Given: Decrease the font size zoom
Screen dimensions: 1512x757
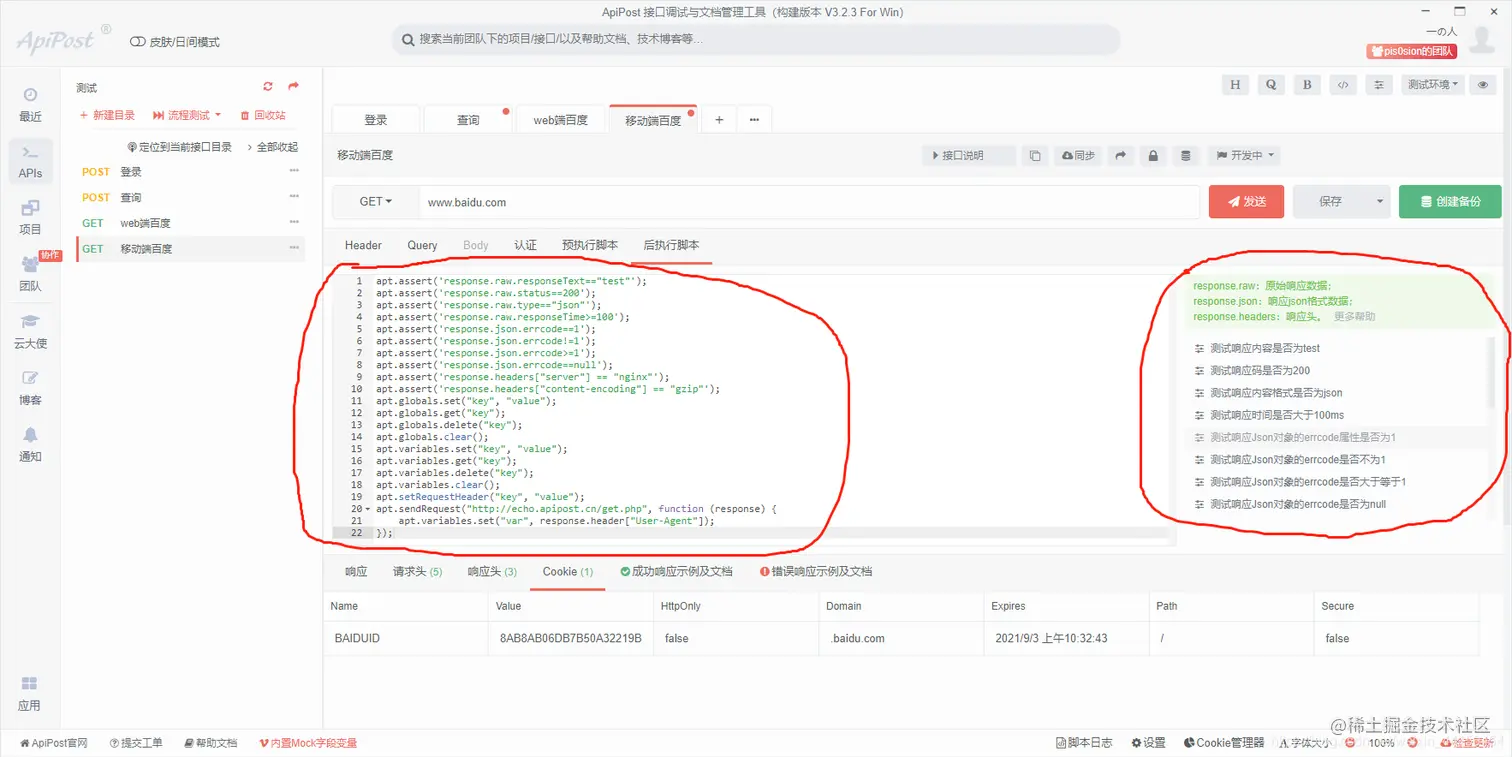Looking at the screenshot, I should (x=1350, y=743).
